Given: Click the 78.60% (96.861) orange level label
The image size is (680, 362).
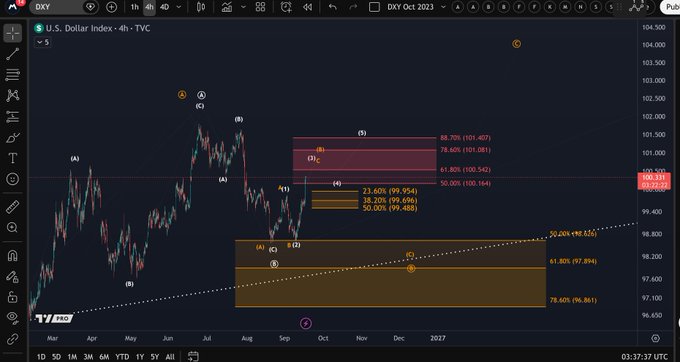Looking at the screenshot, I should tap(573, 300).
